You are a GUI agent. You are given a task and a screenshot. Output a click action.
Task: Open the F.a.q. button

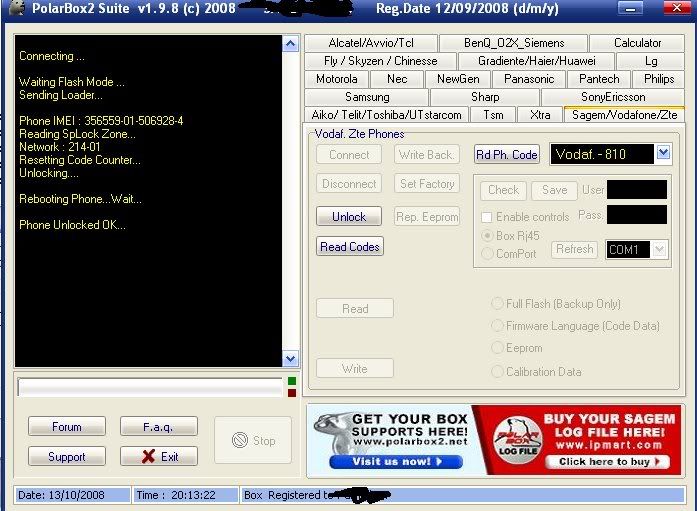(x=158, y=427)
